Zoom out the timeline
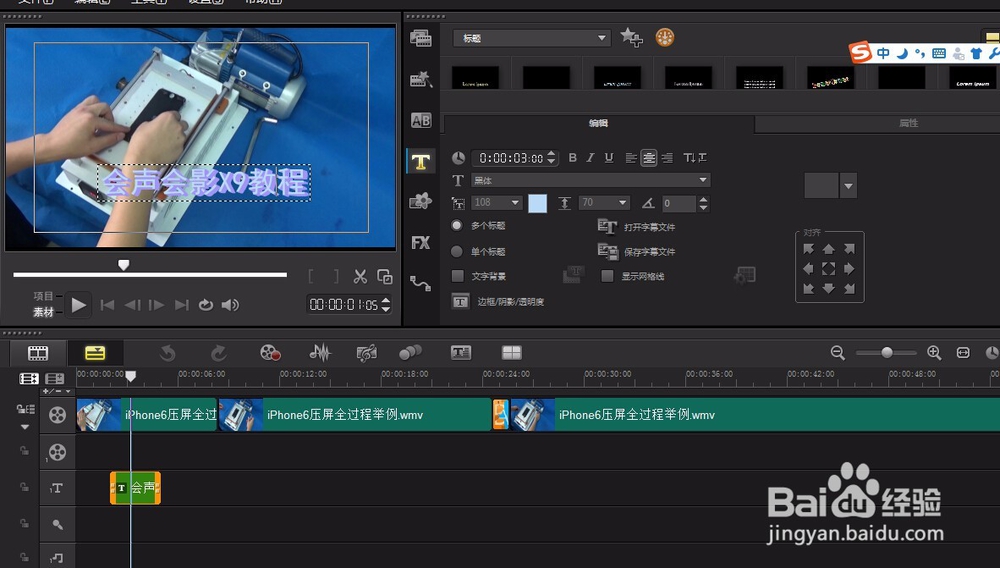The width and height of the screenshot is (1000, 568). click(837, 353)
